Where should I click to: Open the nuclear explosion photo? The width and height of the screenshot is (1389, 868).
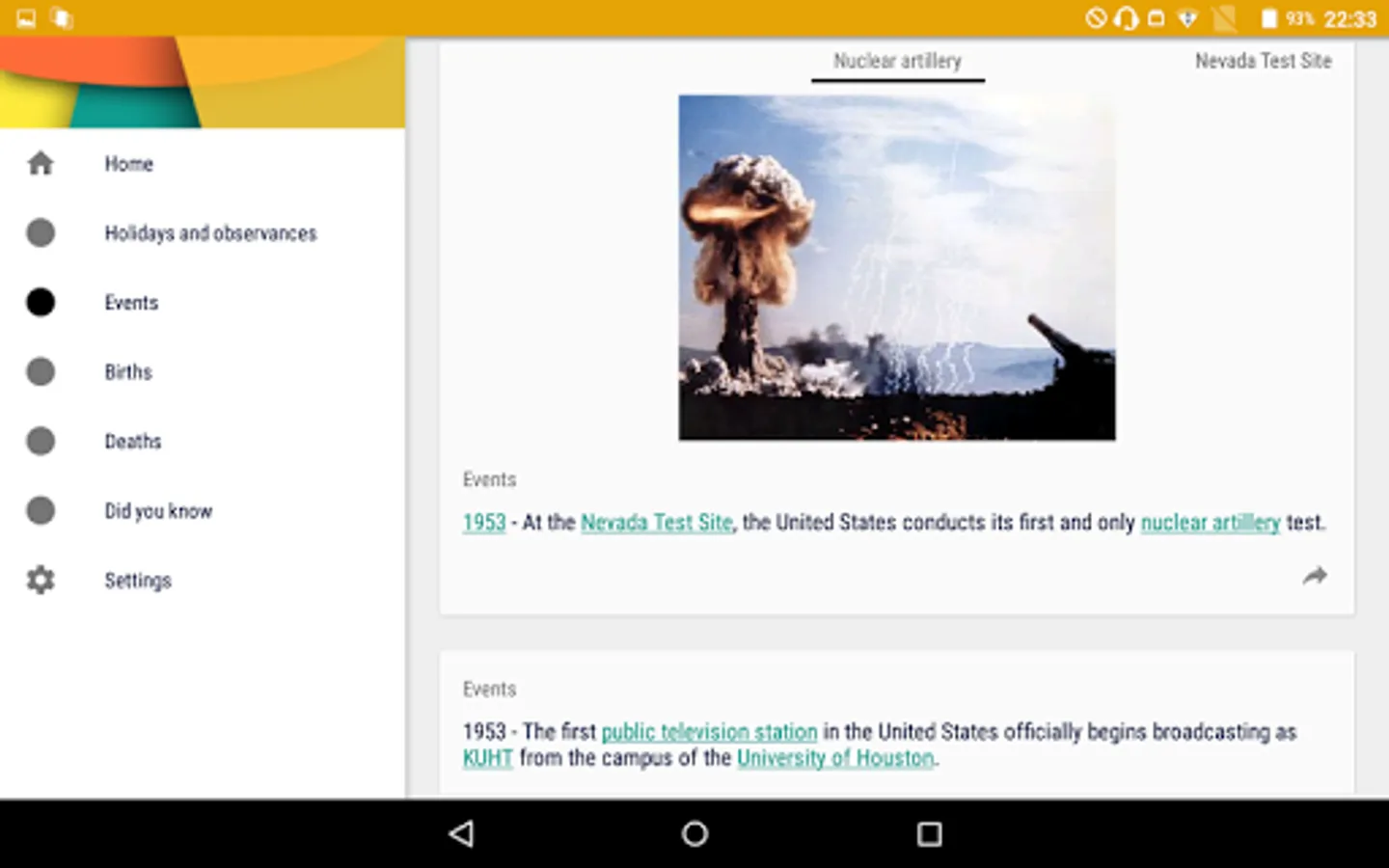pos(897,268)
